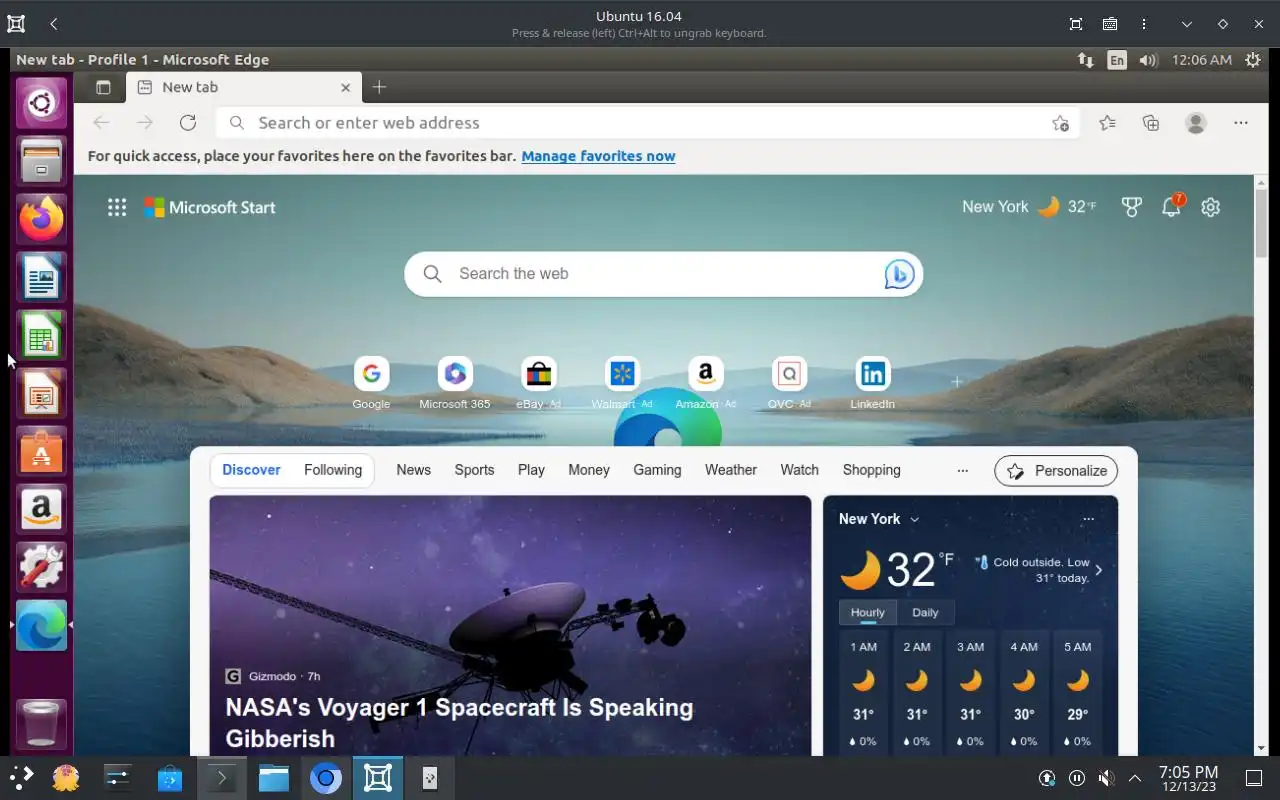
Task: Open the Watch tab
Action: coord(799,470)
